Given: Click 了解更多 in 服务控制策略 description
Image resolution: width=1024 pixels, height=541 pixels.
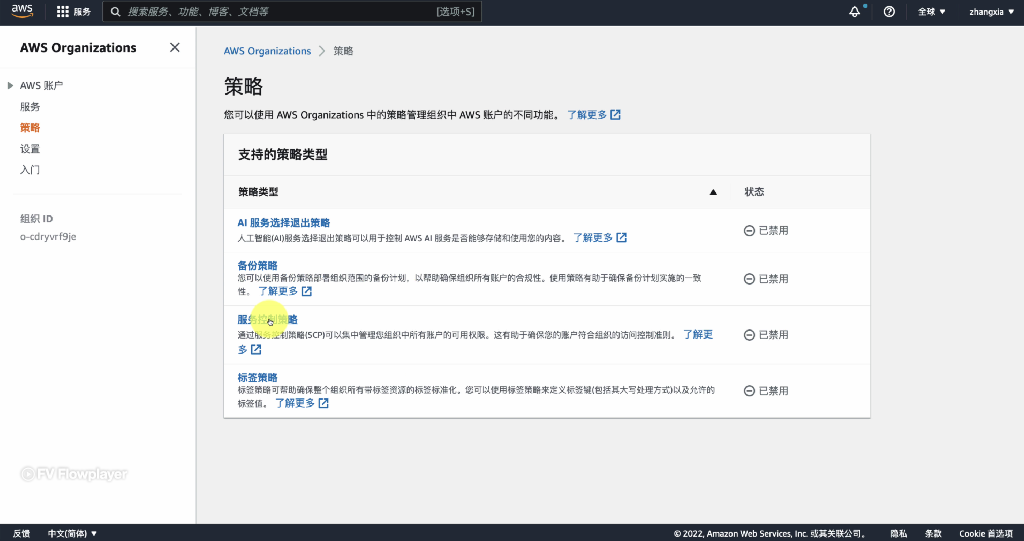Looking at the screenshot, I should point(698,335).
